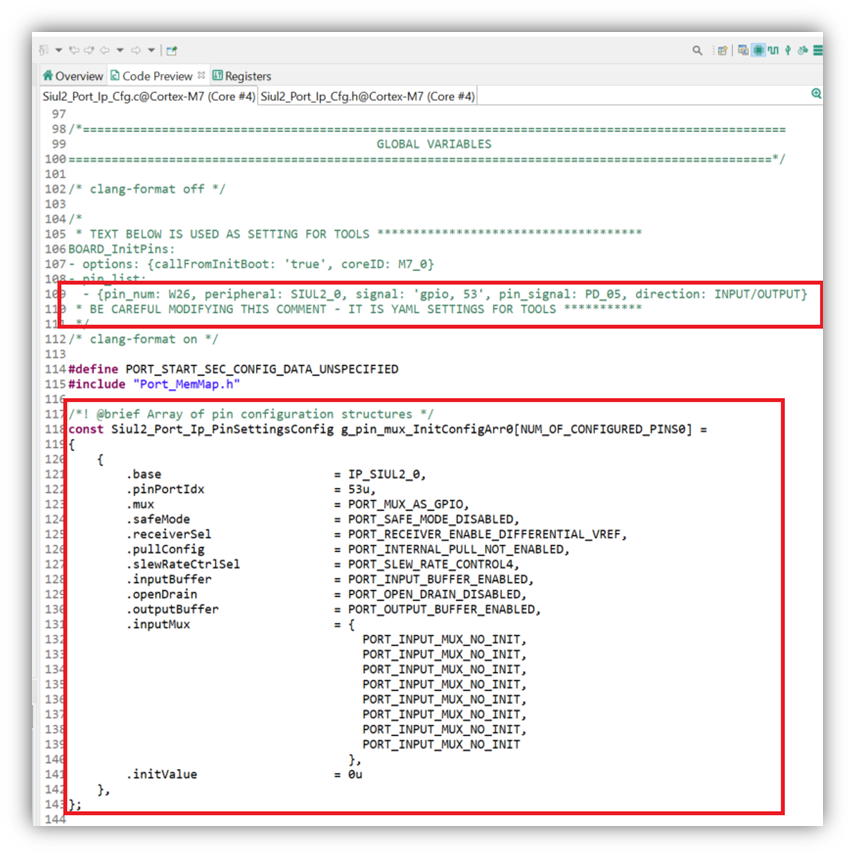
Task: Click the last PORT_INPUT_MUX_NO_INIT entry without comma
Action: coord(441,745)
